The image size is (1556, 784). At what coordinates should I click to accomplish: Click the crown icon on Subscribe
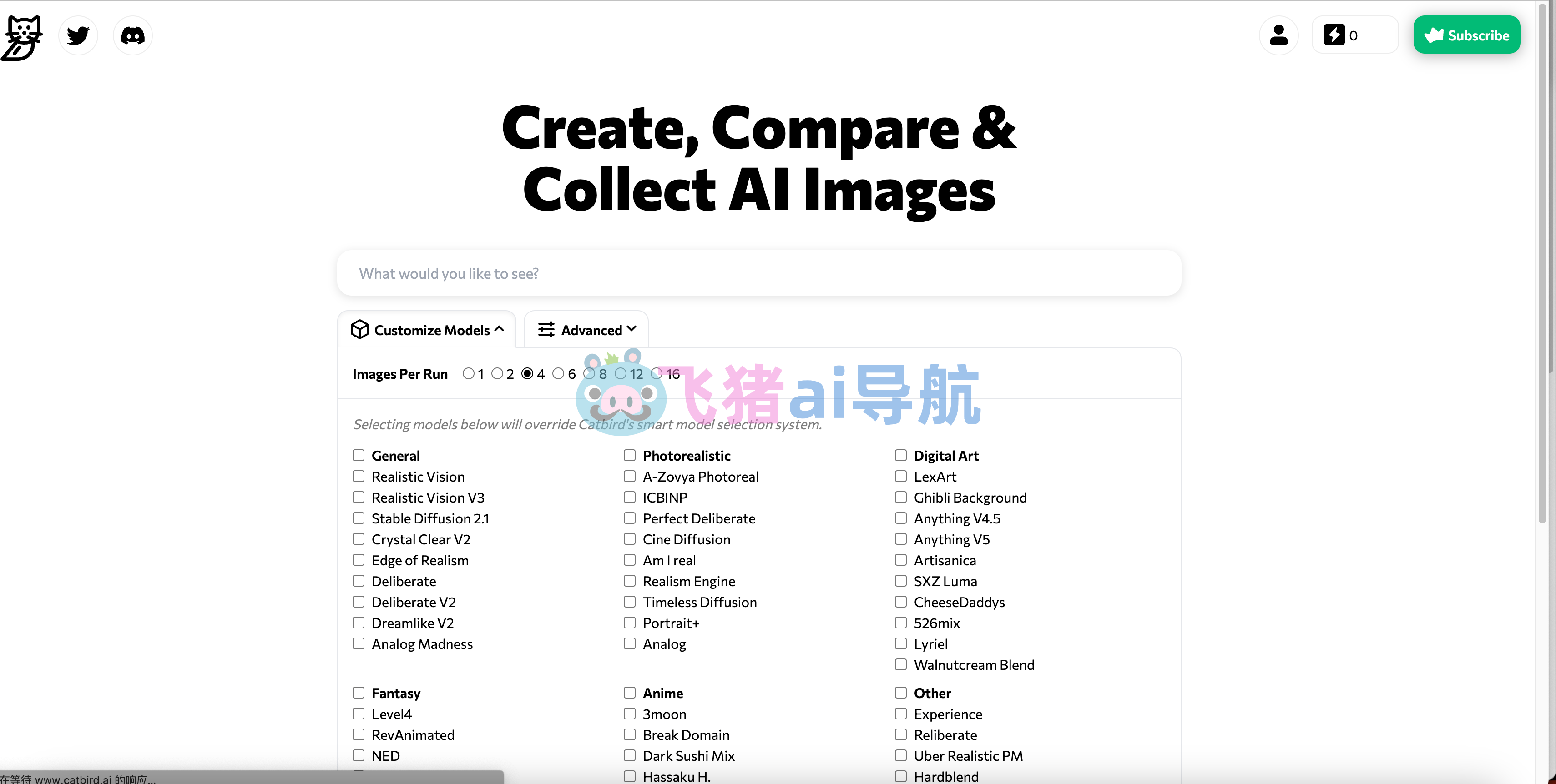[1433, 35]
